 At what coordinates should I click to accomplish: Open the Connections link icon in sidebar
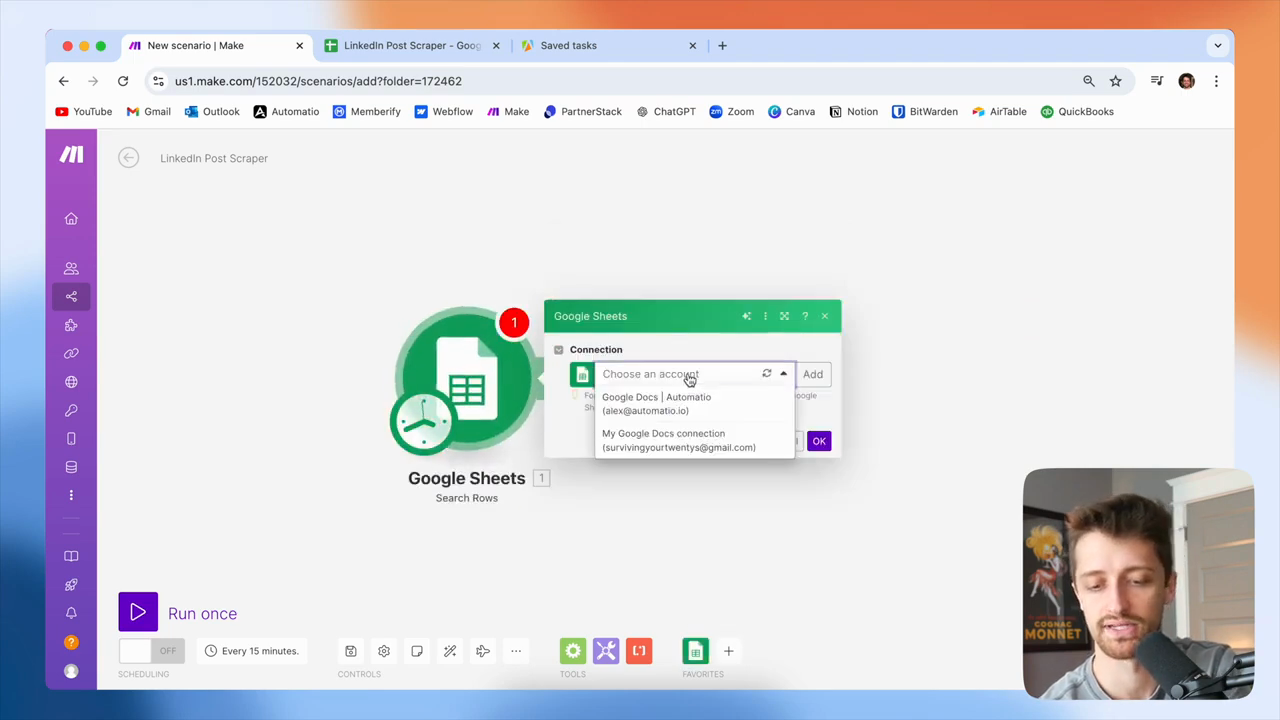coord(71,353)
